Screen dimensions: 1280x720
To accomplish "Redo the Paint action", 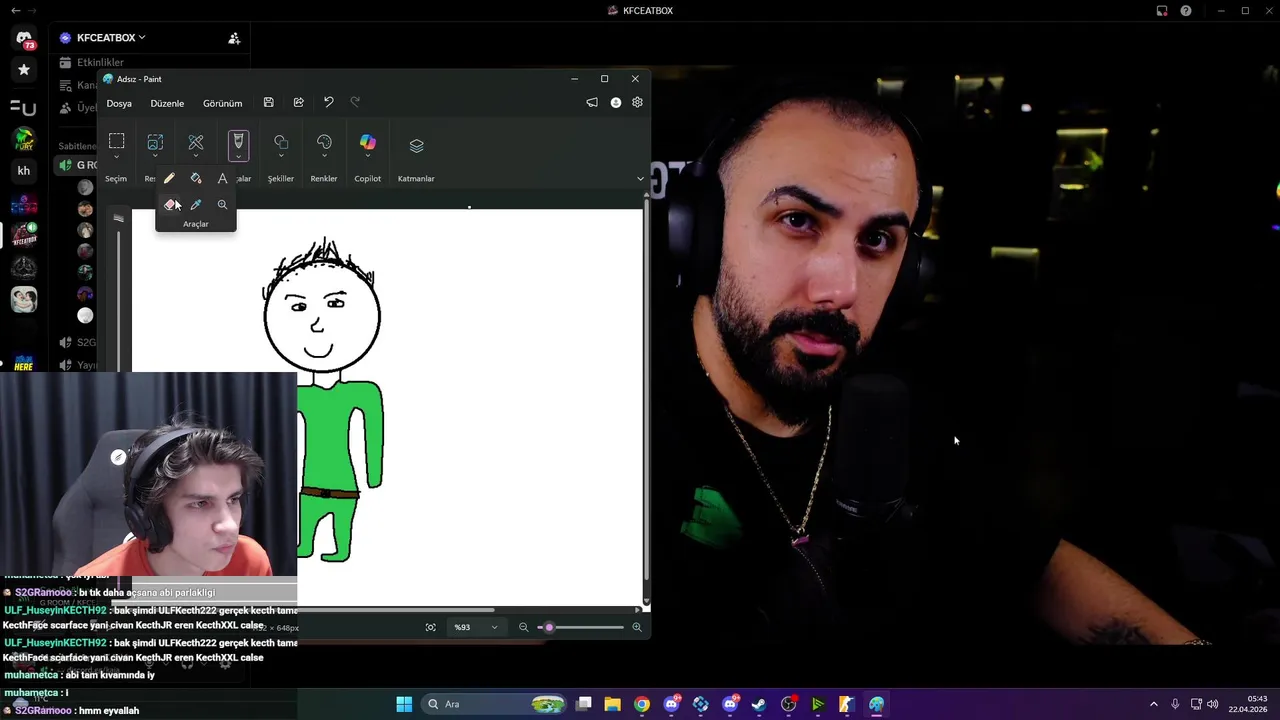I will point(355,102).
